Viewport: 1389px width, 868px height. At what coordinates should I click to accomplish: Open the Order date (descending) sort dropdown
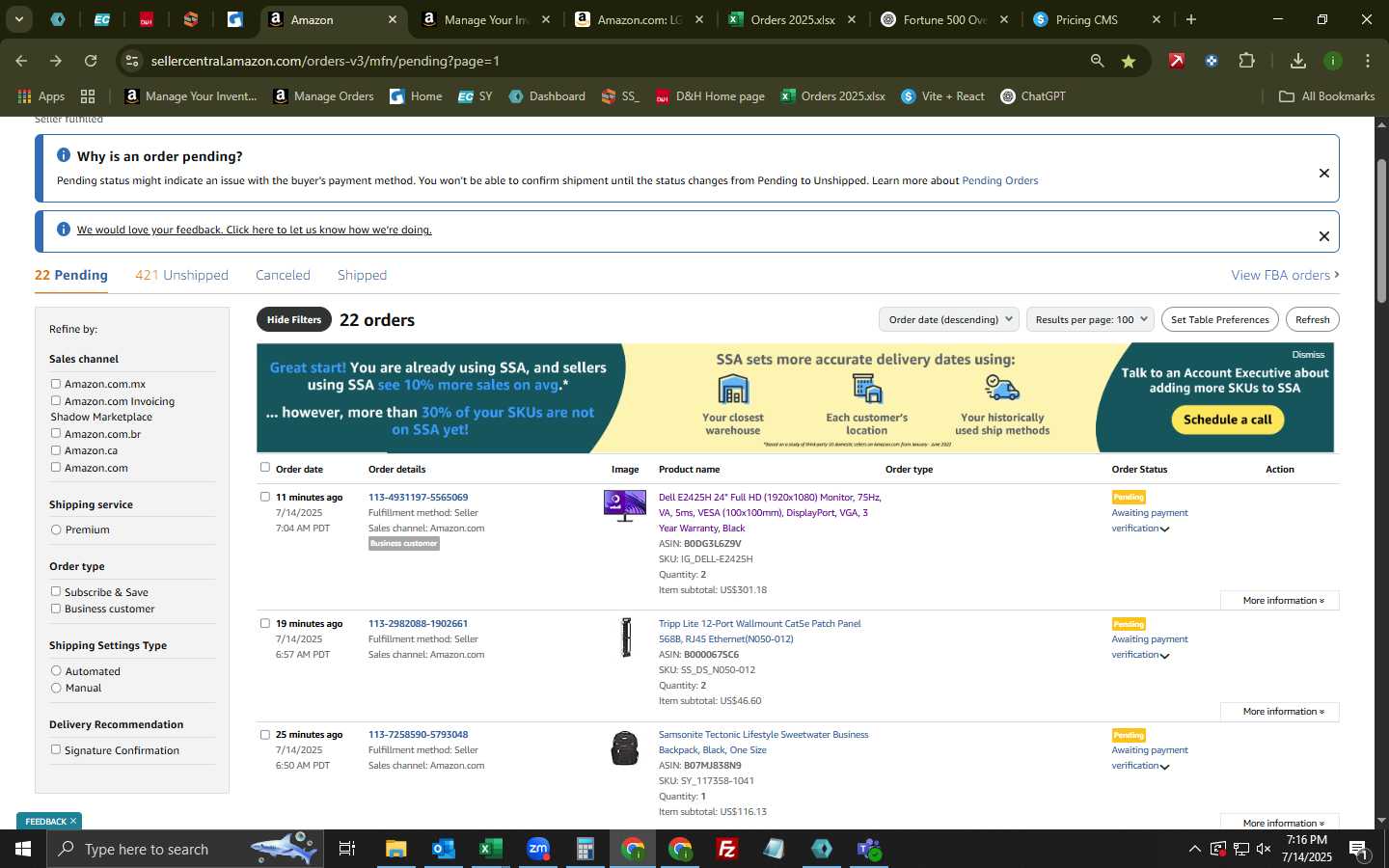point(949,319)
